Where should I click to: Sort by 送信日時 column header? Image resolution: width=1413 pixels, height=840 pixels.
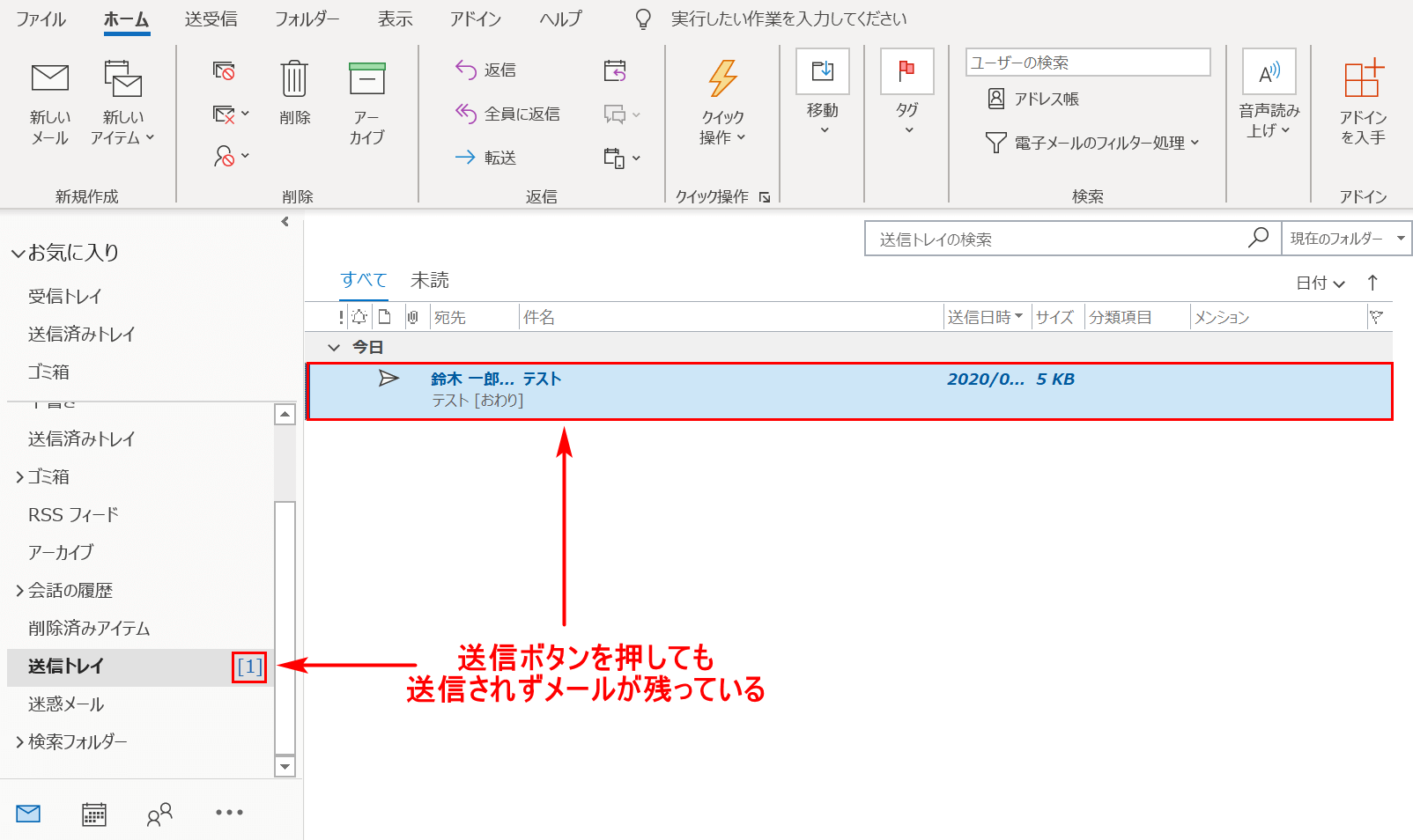coord(987,317)
